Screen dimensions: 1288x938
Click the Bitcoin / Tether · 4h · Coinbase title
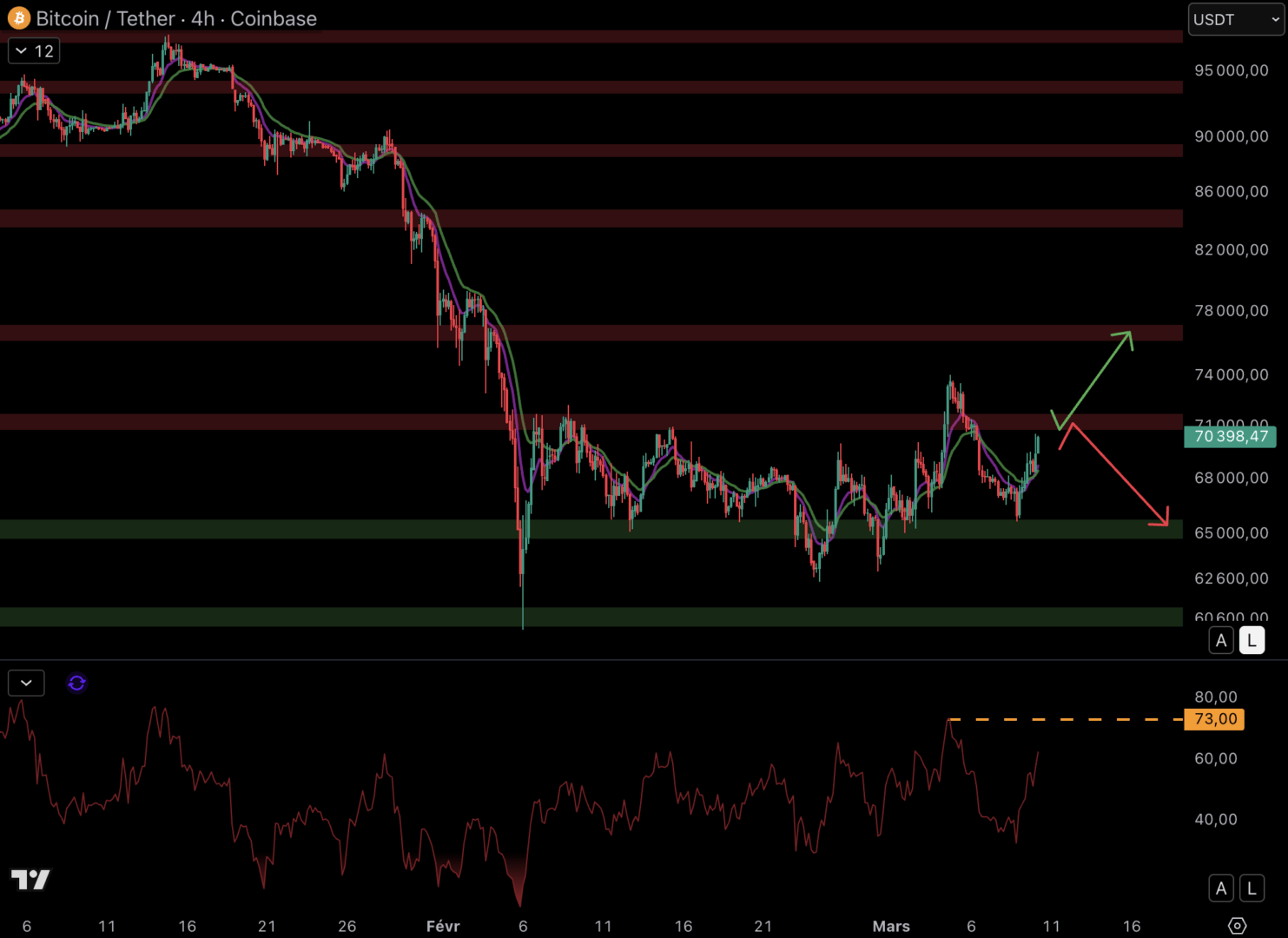tap(176, 18)
